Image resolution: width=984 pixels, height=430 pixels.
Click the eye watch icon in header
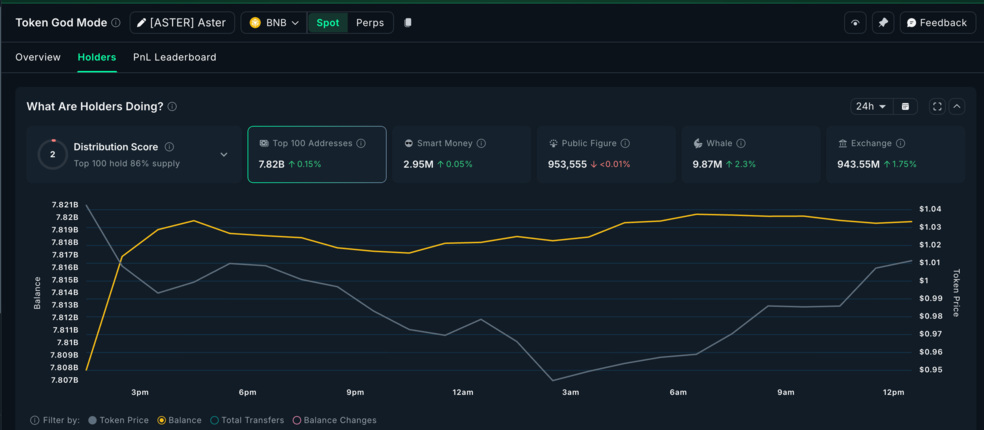[855, 23]
